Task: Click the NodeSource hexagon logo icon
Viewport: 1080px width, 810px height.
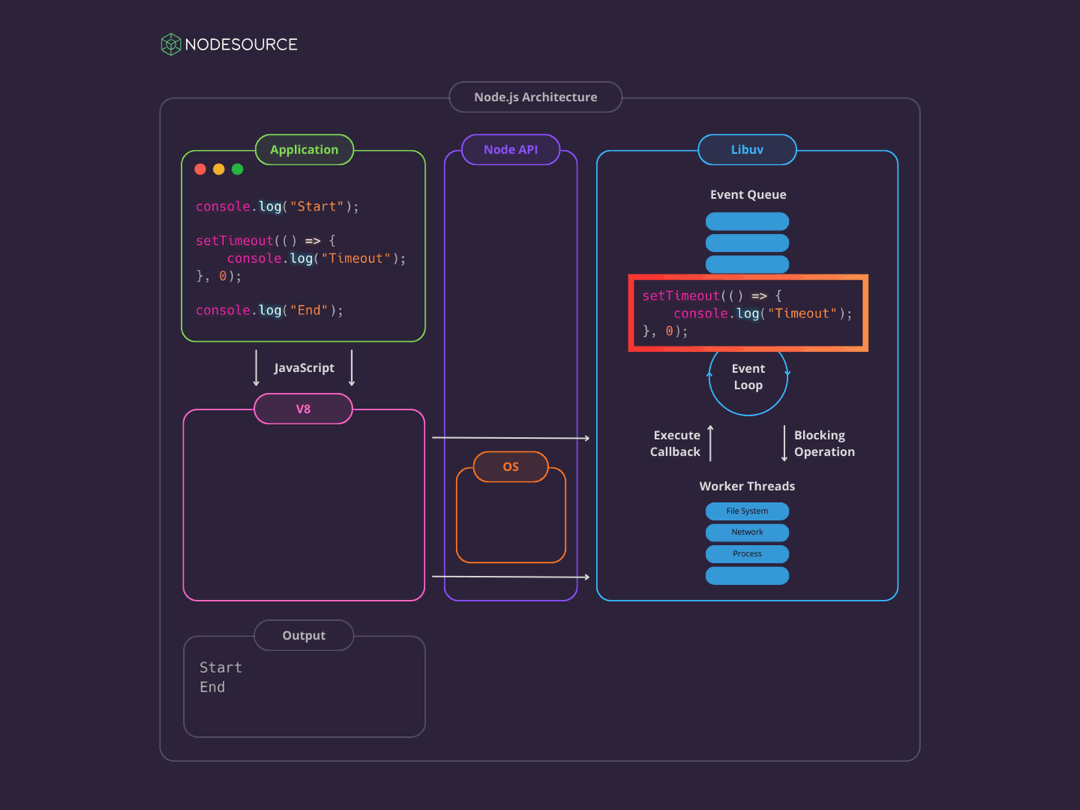Action: [171, 44]
